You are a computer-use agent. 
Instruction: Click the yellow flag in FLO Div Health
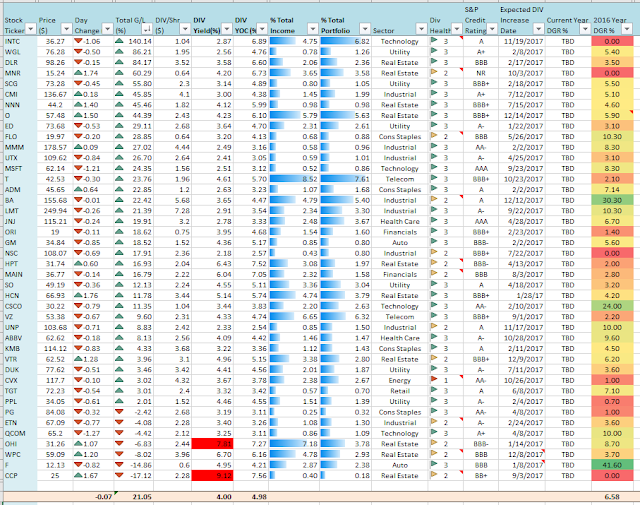coord(433,136)
